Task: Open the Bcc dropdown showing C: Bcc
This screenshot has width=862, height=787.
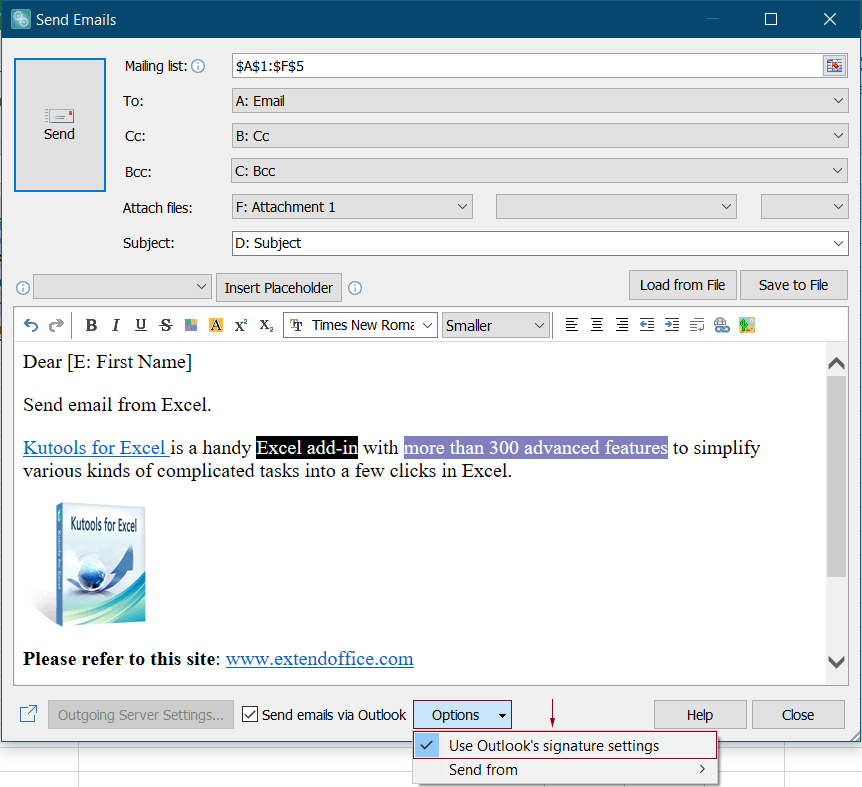Action: (539, 171)
